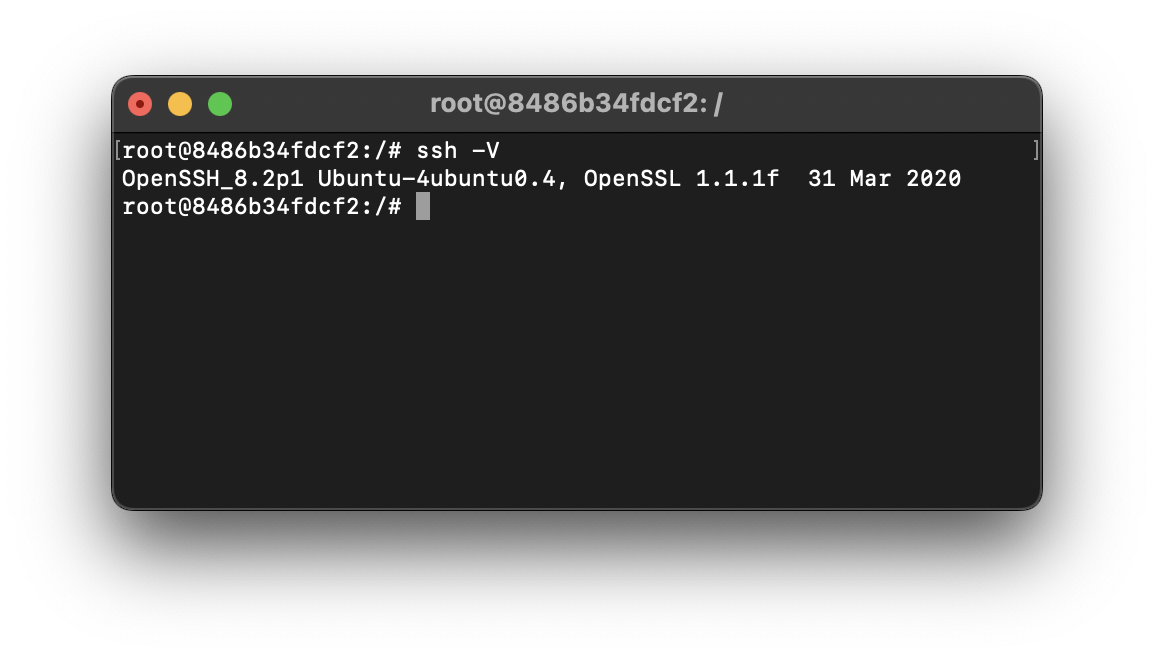Screen dimensions: 1154x658
Task: Click the '31 Mar 2020' date text
Action: pos(888,178)
